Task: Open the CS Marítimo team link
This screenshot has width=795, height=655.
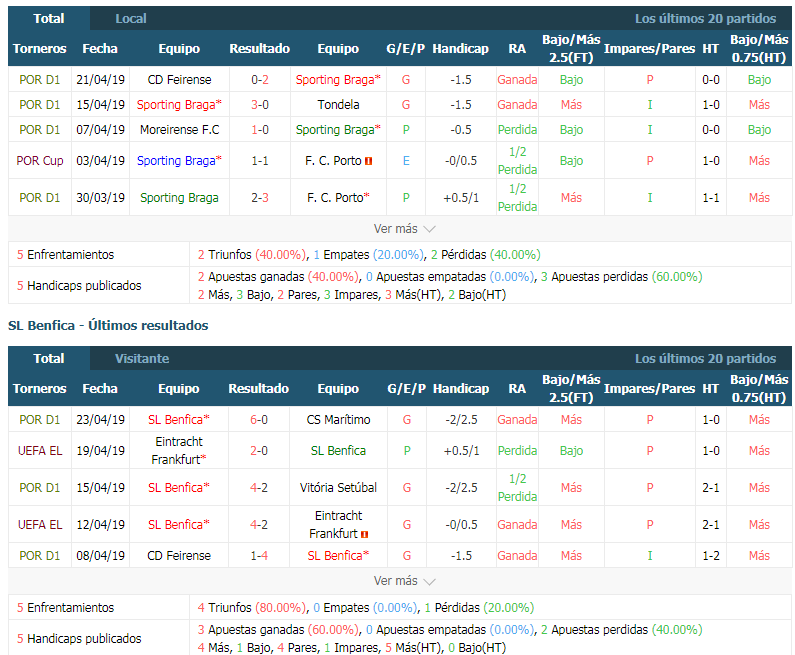Action: (x=338, y=420)
